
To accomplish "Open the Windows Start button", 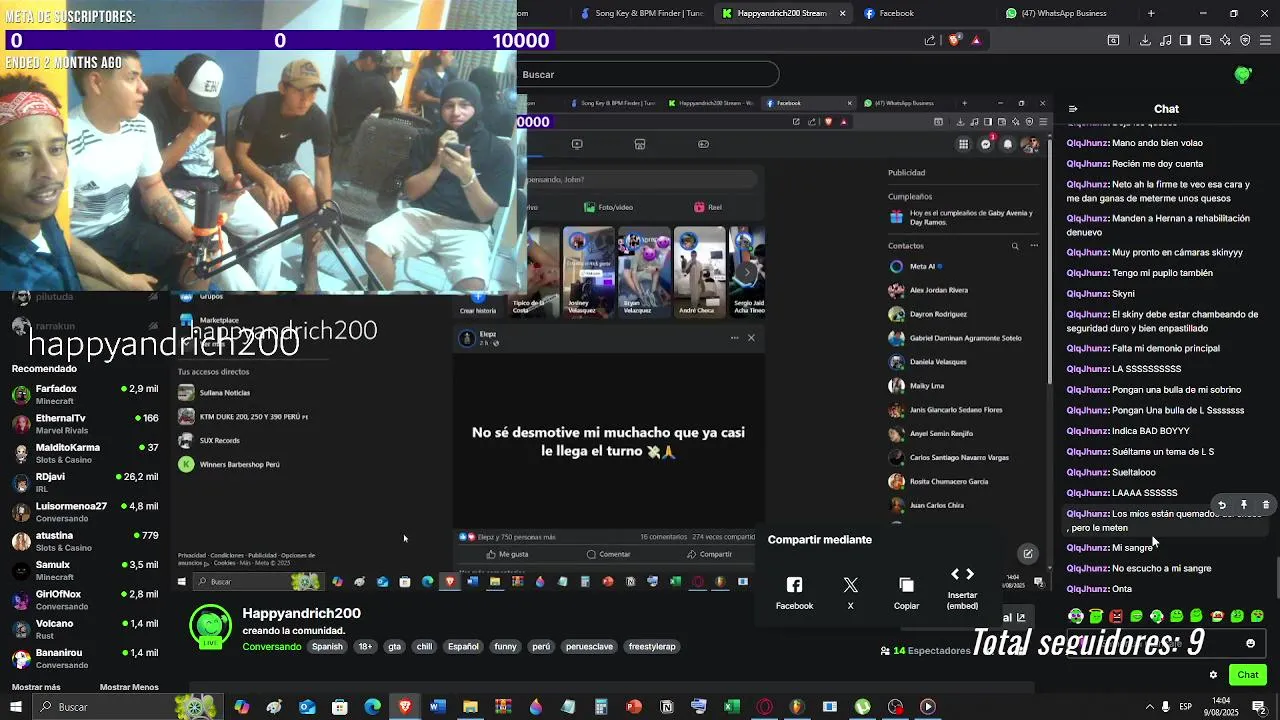I will [15, 707].
